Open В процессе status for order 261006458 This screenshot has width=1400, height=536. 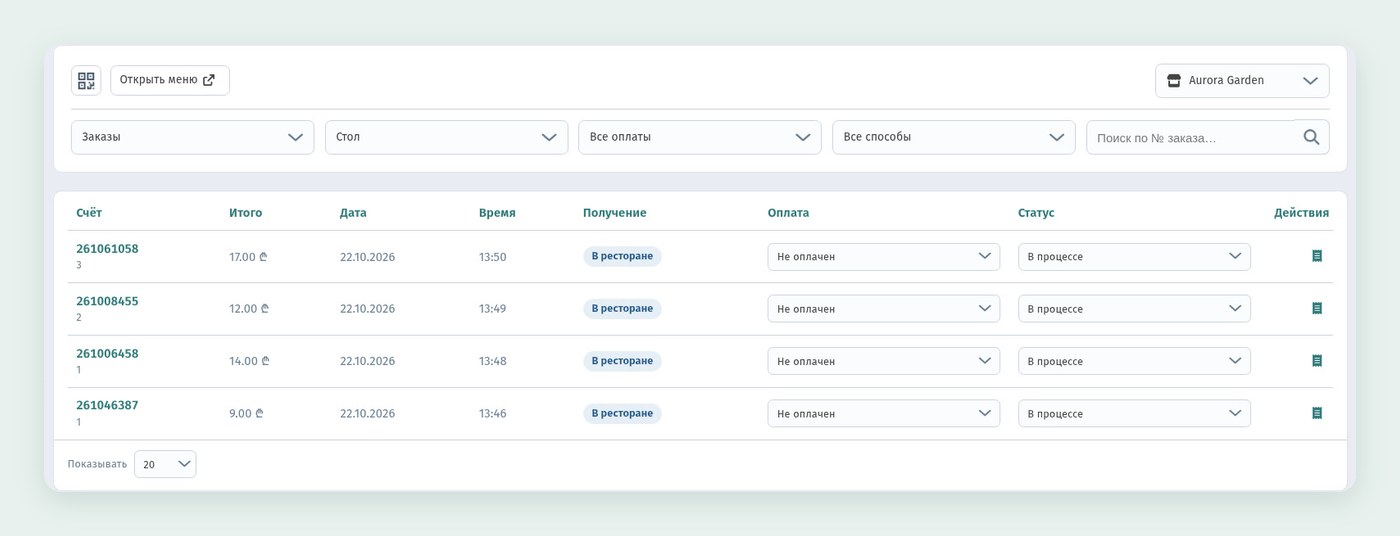click(x=1134, y=361)
